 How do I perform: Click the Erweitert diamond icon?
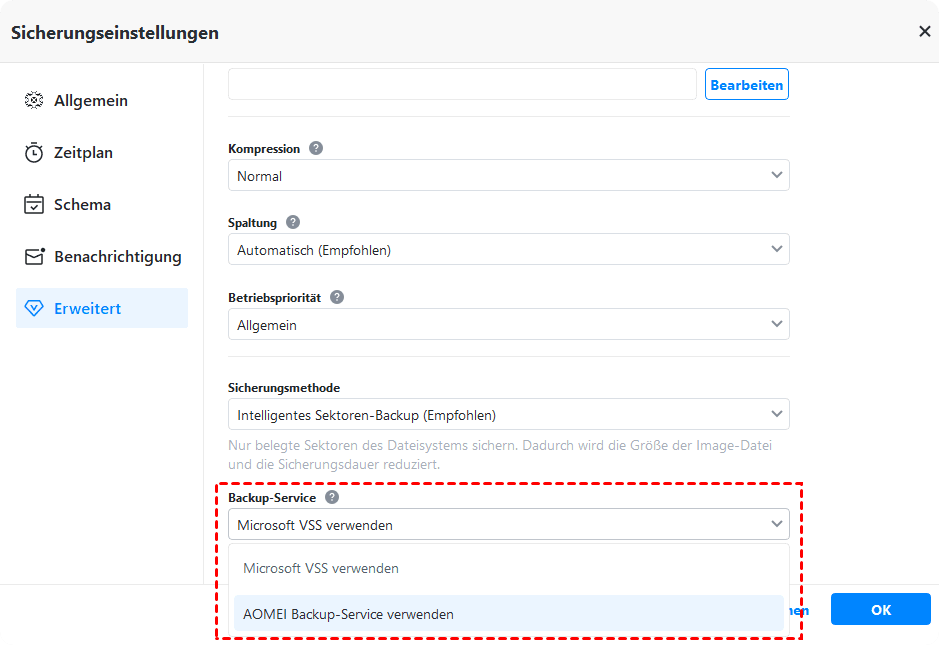(34, 309)
